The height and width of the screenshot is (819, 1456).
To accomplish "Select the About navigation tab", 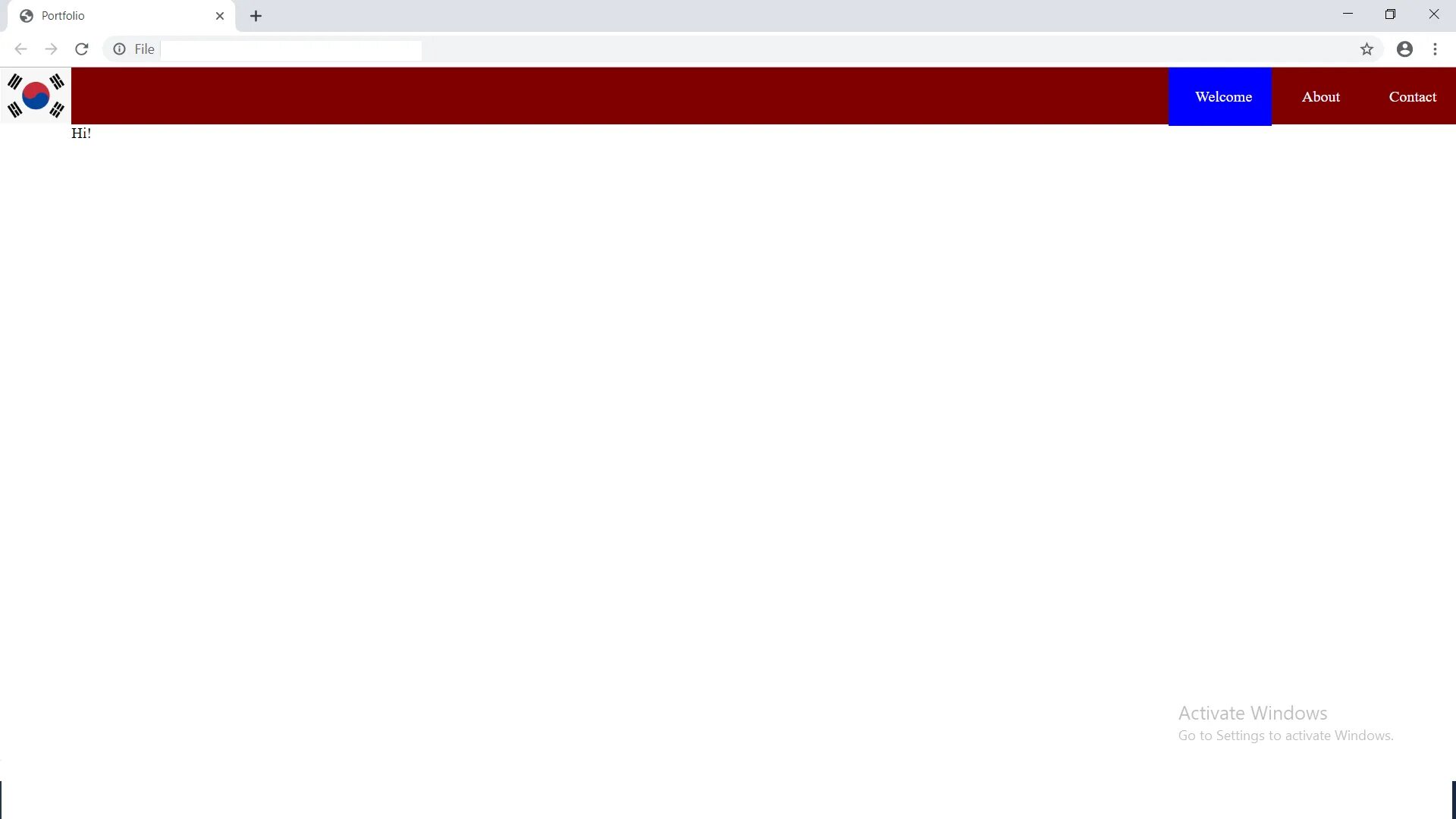I will pyautogui.click(x=1320, y=96).
